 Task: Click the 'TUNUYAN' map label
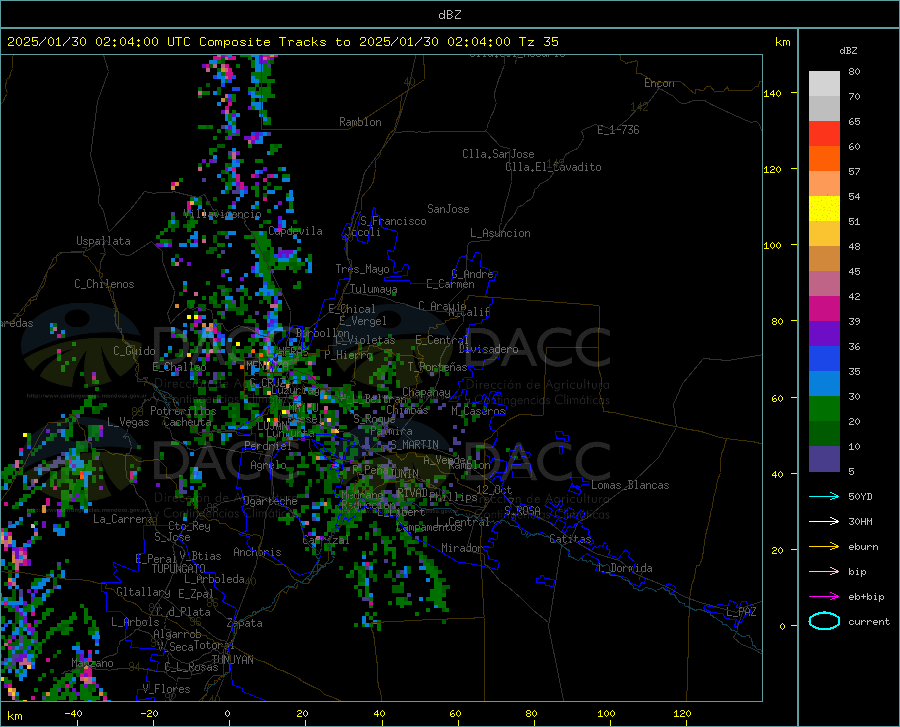(232, 659)
